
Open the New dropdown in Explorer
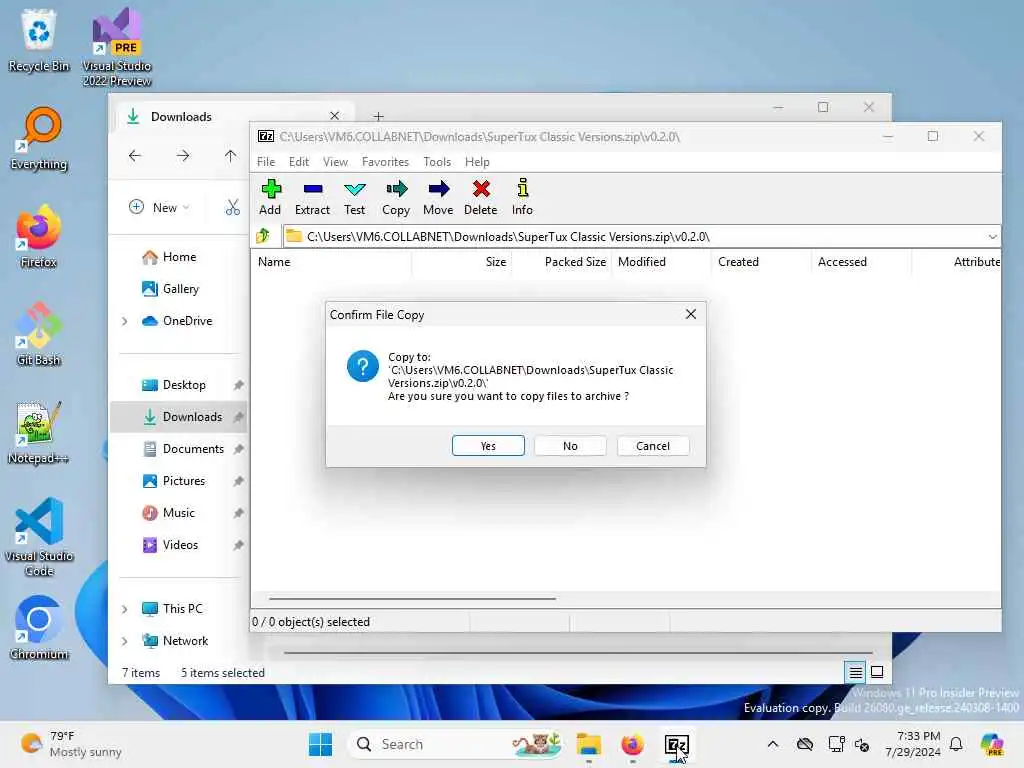[x=159, y=207]
